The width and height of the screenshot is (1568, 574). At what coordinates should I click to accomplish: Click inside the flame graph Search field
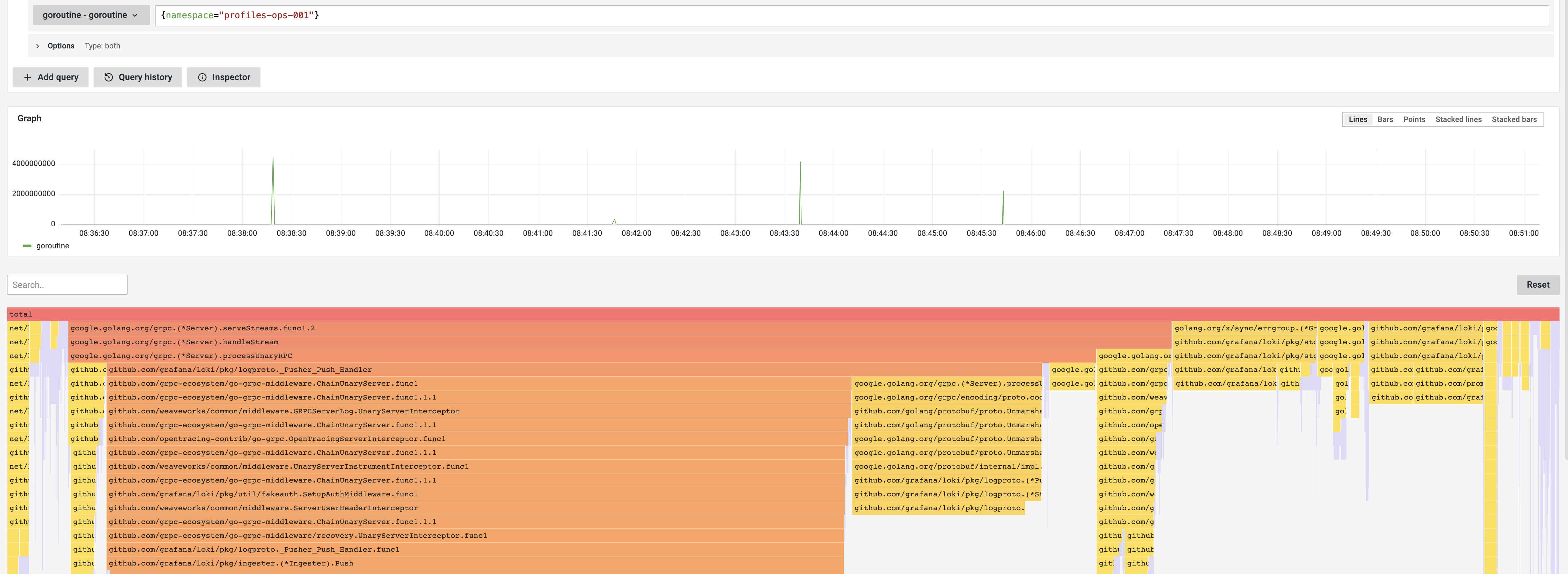67,284
